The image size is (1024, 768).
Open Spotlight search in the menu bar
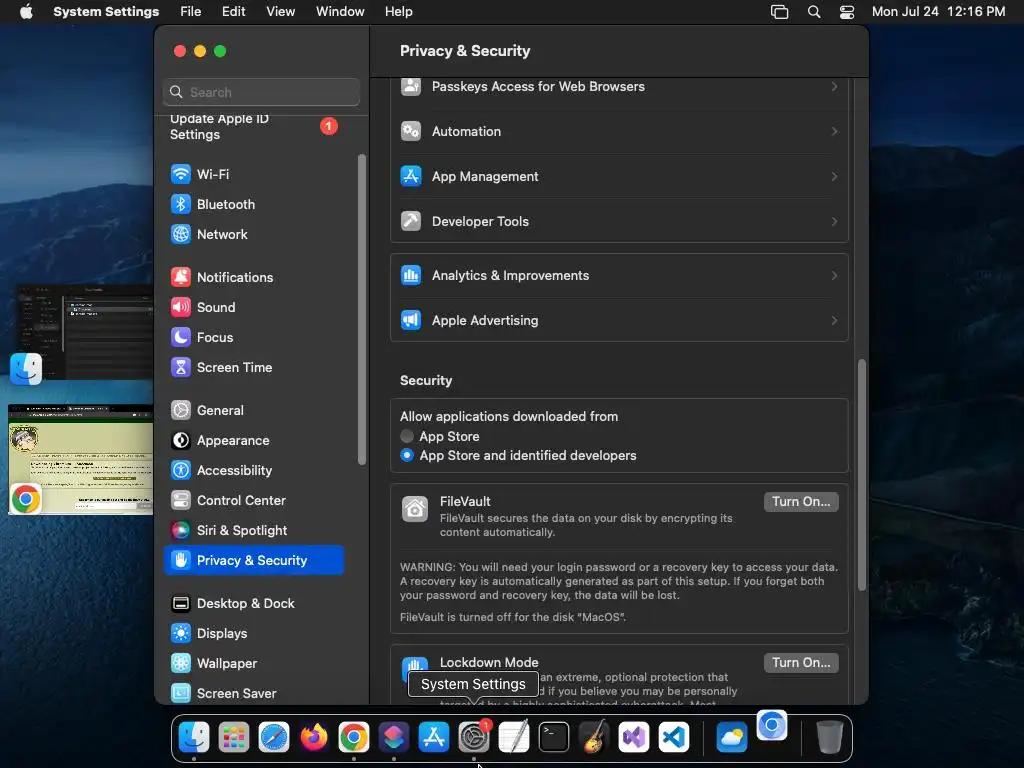(814, 12)
